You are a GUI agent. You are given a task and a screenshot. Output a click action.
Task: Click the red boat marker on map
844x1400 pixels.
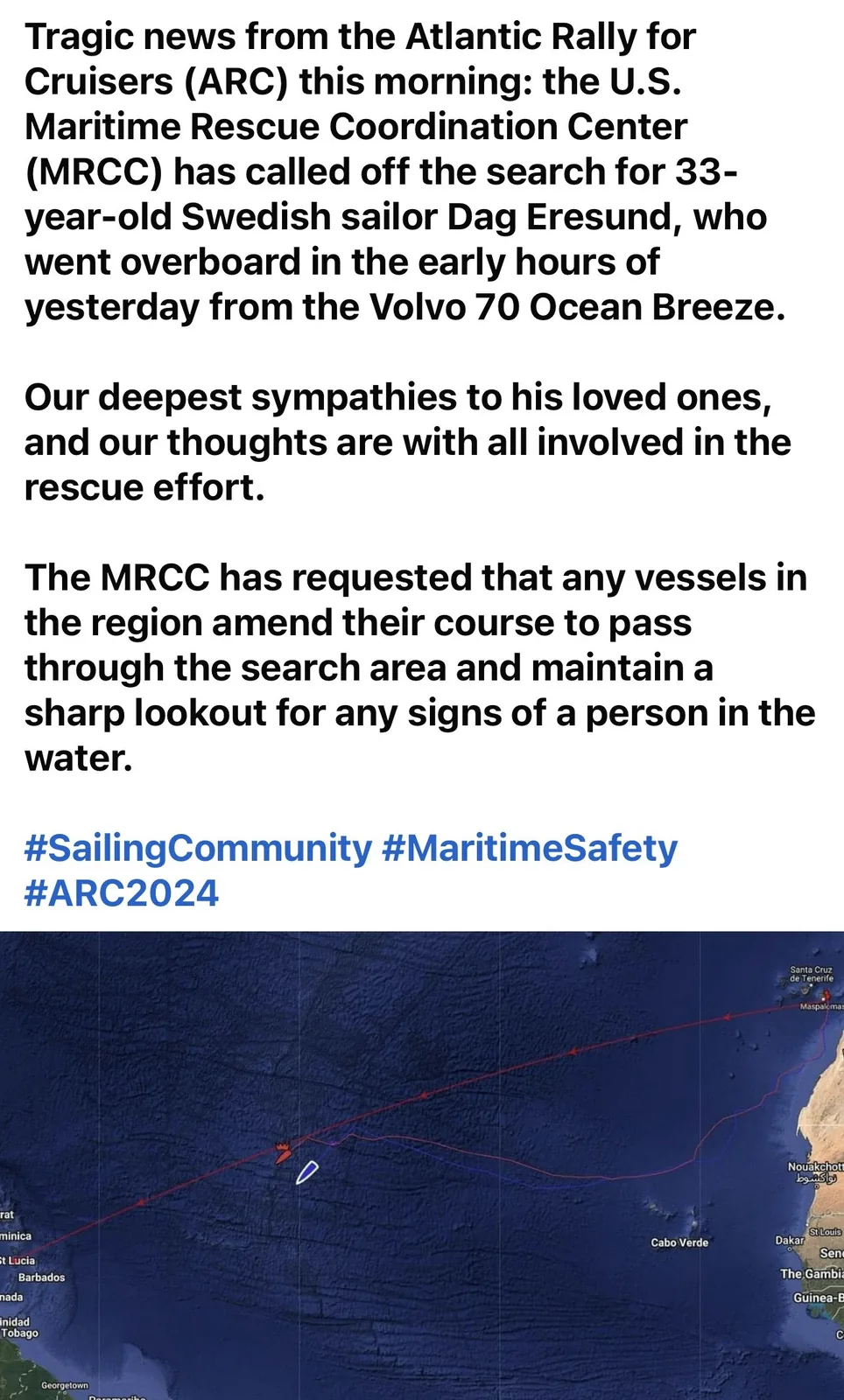pos(282,1151)
